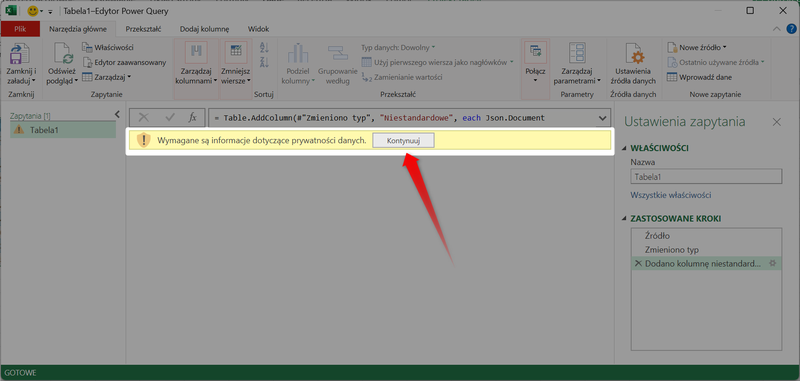Click the fx function icon
The height and width of the screenshot is (381, 800).
192,117
